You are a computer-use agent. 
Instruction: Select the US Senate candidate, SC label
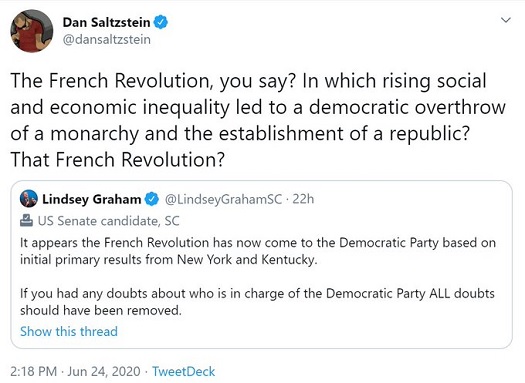[x=108, y=221]
